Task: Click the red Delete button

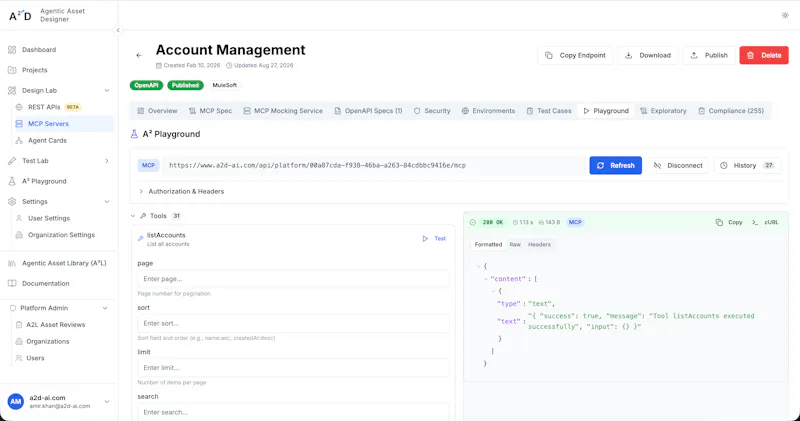Action: coord(764,55)
